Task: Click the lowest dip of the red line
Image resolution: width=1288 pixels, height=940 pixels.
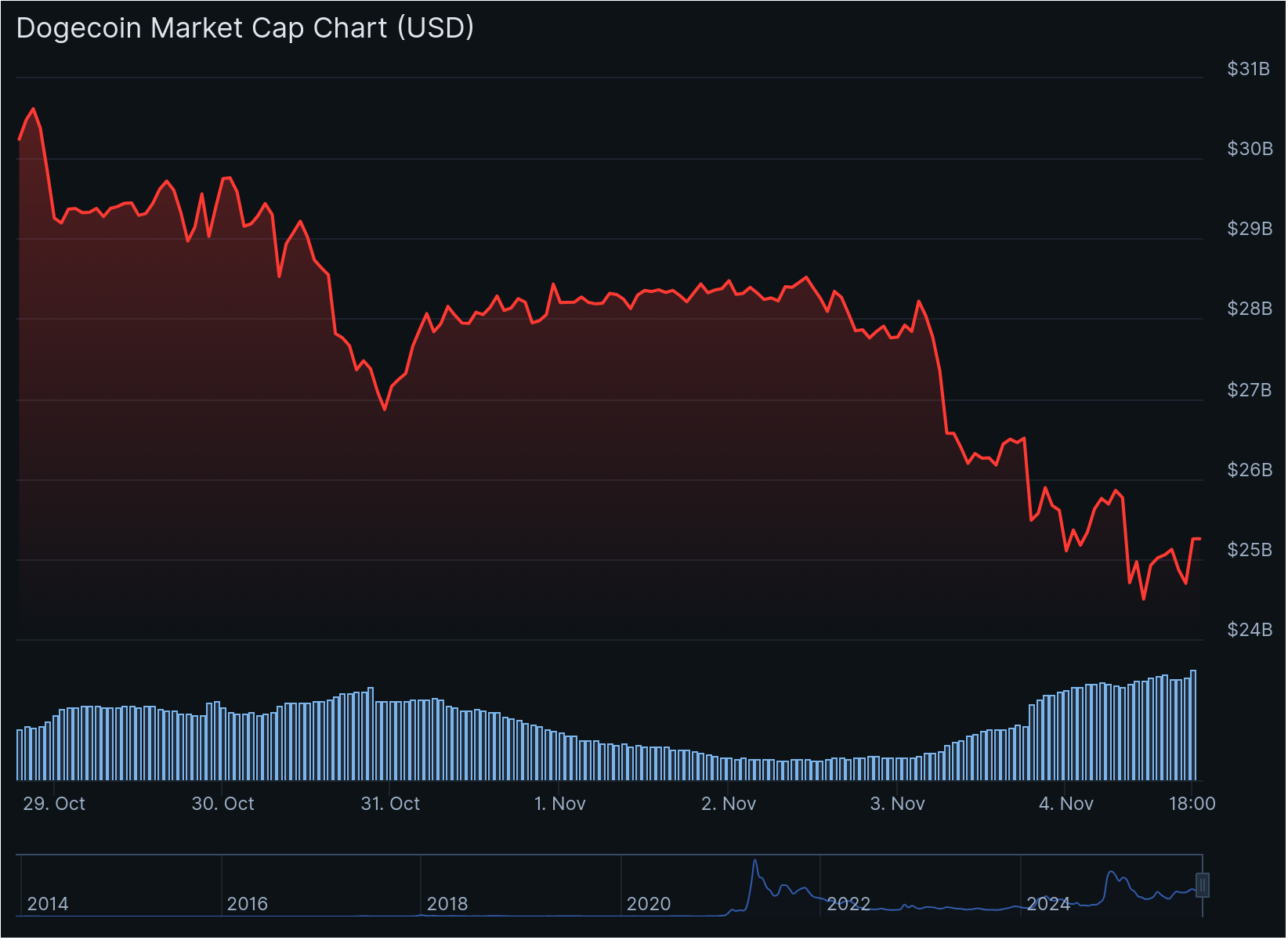Action: click(1143, 598)
